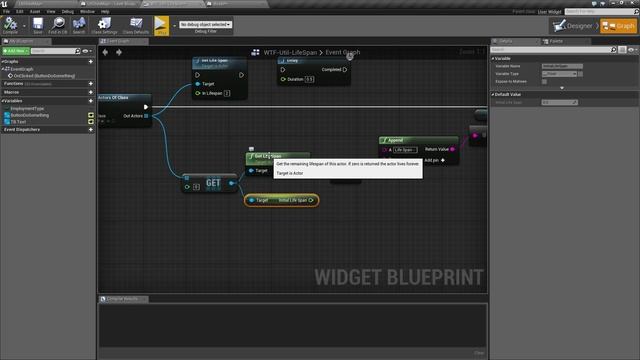The height and width of the screenshot is (360, 640).
Task: Click the green Add New button
Action: [16, 51]
